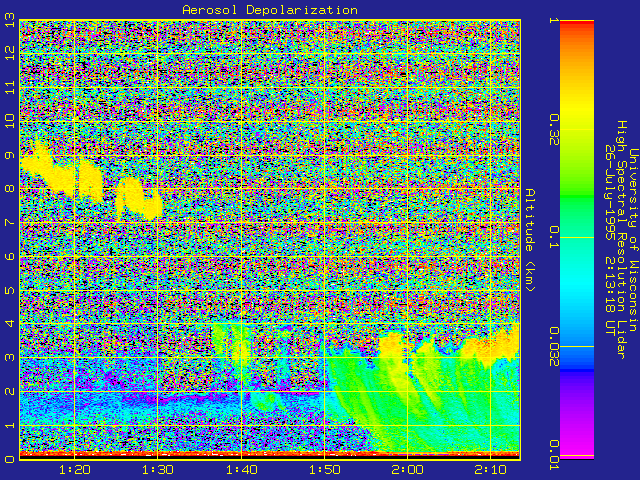
Task: Click the altitude 12 axis label
Action: click(9, 53)
